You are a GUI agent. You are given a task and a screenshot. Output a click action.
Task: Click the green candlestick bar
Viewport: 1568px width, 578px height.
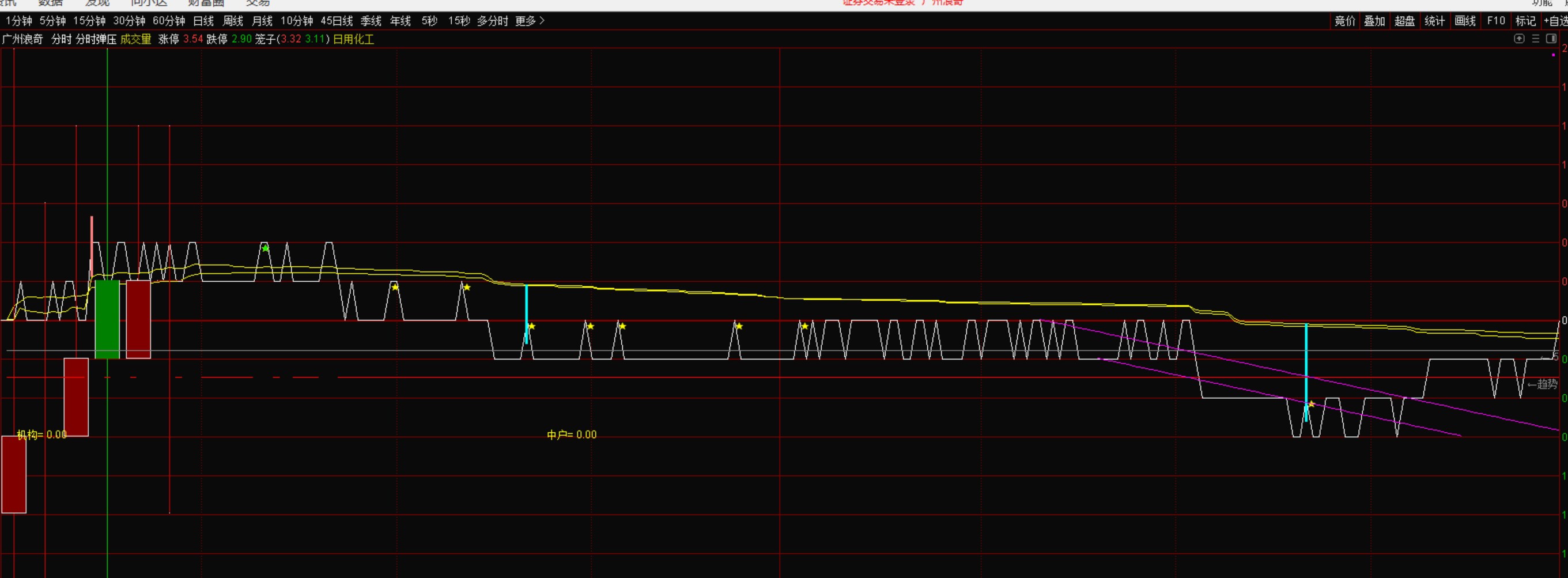[x=107, y=319]
